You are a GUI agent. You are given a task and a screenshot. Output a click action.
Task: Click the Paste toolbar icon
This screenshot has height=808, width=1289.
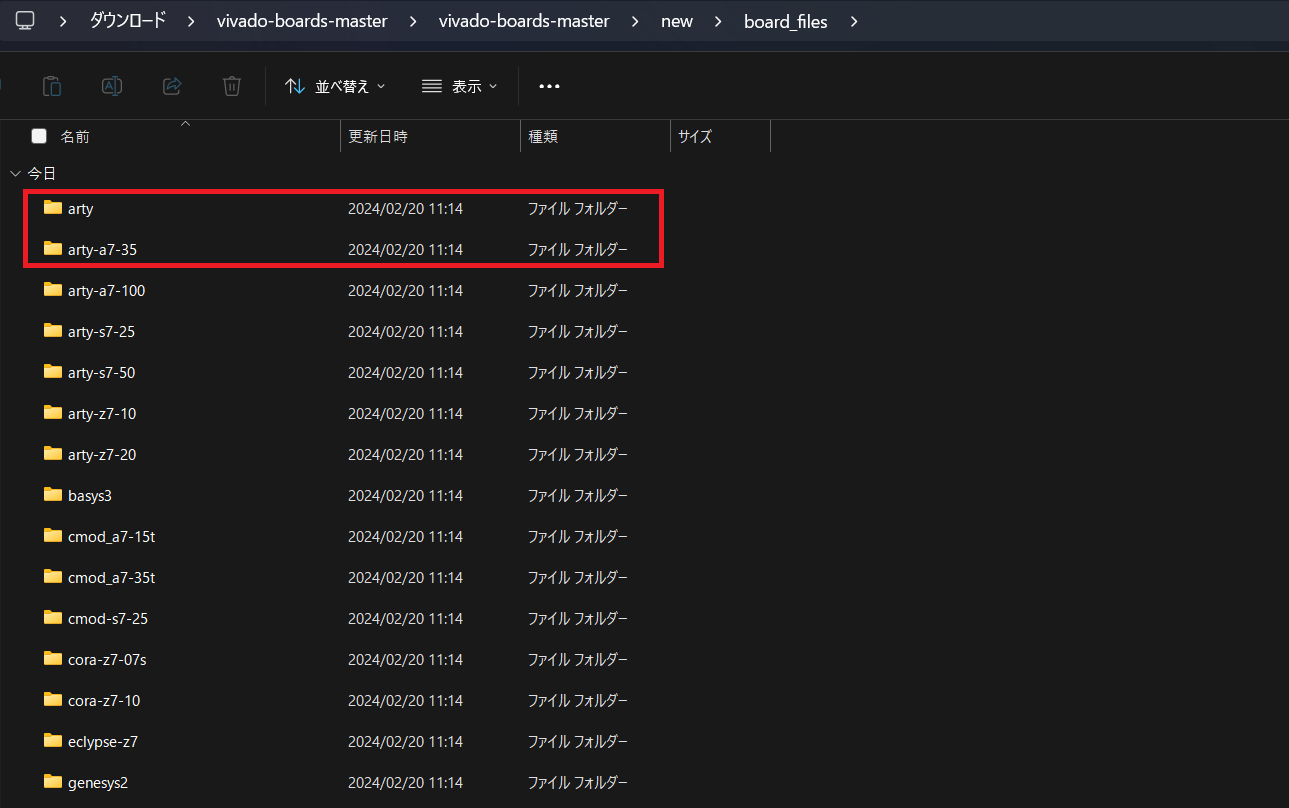click(x=52, y=86)
